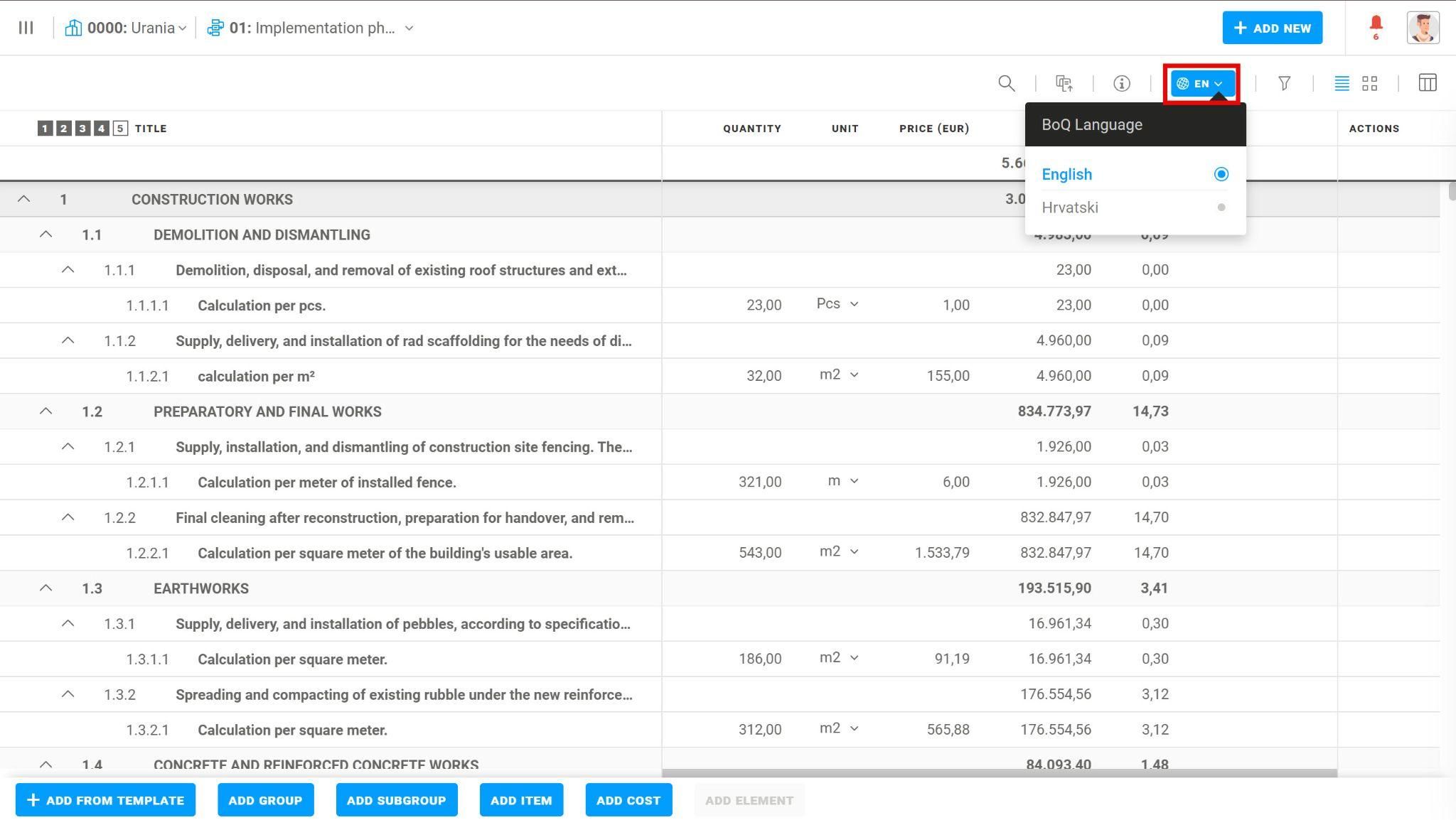Viewport: 1456px width, 820px height.
Task: Click the info circle icon
Action: coord(1121,83)
